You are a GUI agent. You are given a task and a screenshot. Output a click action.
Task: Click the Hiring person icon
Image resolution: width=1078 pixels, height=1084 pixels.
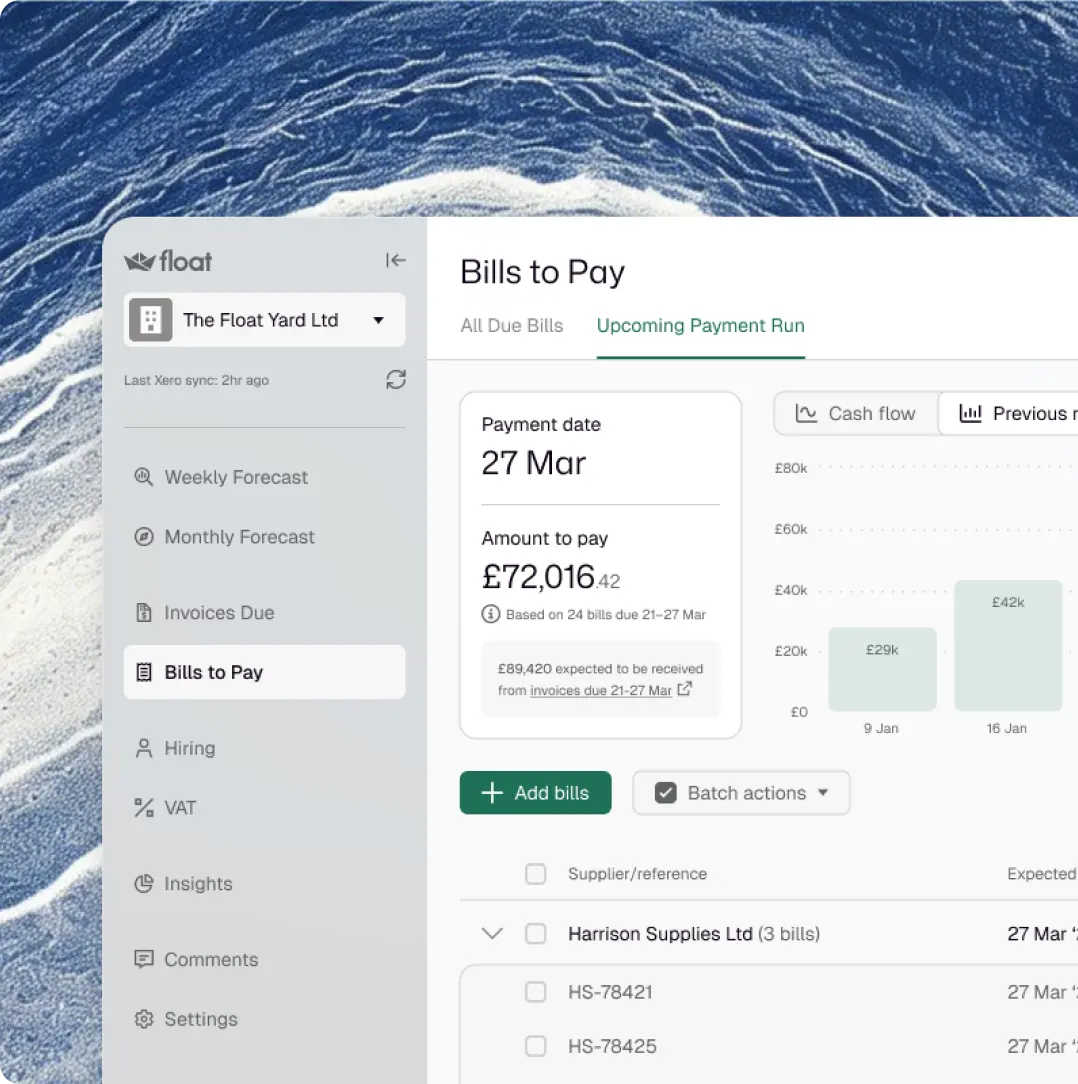pyautogui.click(x=144, y=748)
